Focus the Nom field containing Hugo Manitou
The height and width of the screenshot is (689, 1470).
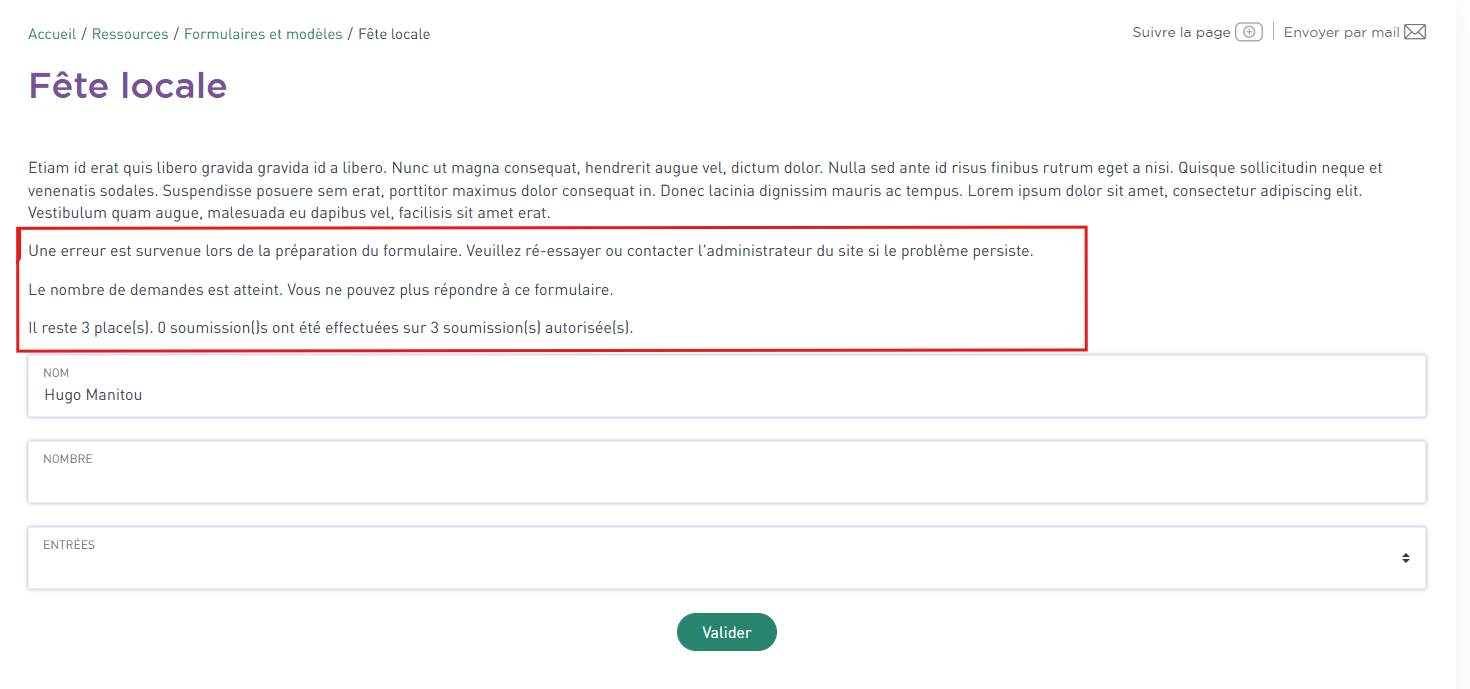[727, 386]
